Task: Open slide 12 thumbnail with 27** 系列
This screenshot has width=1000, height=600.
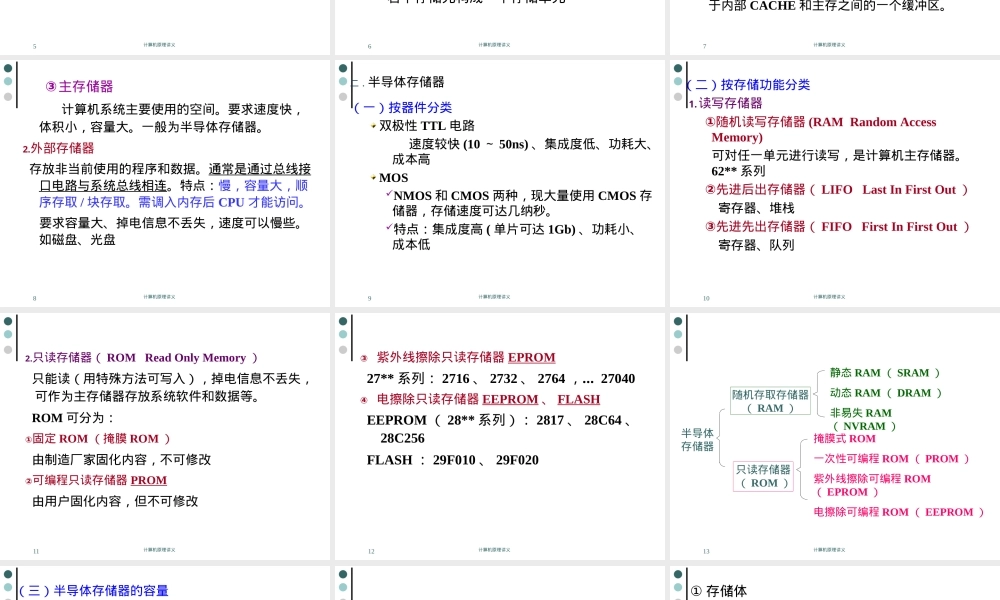Action: [499, 436]
